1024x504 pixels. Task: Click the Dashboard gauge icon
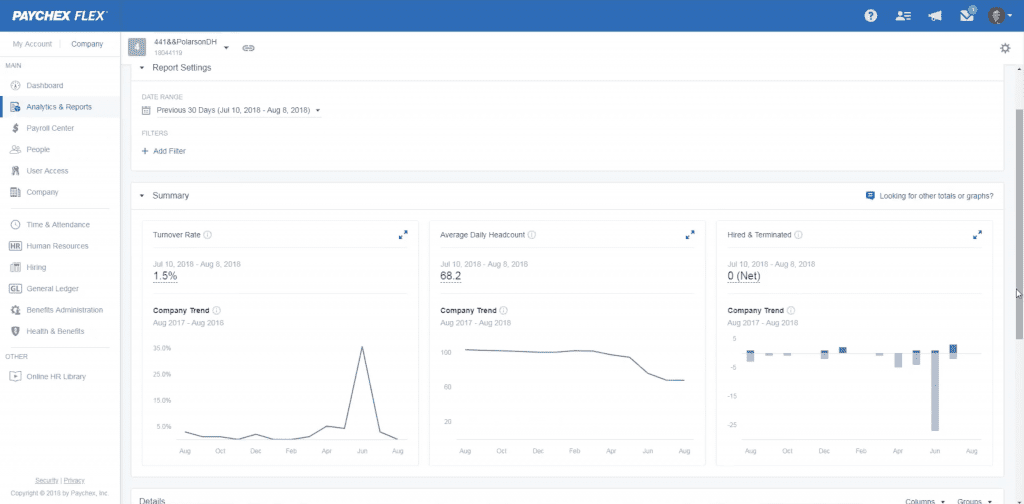click(x=16, y=86)
